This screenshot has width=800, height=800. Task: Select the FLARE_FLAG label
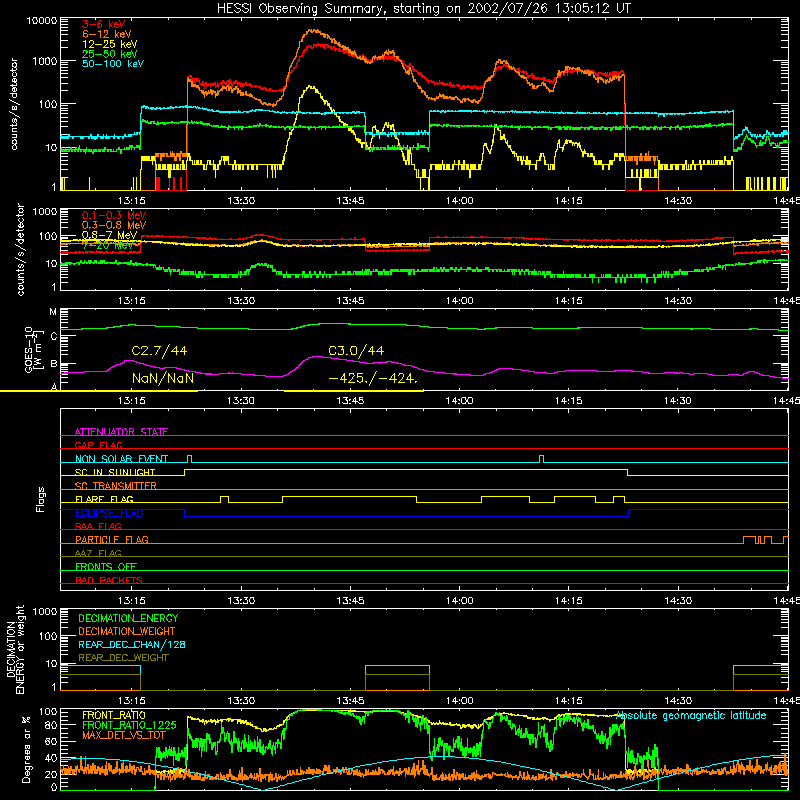104,499
